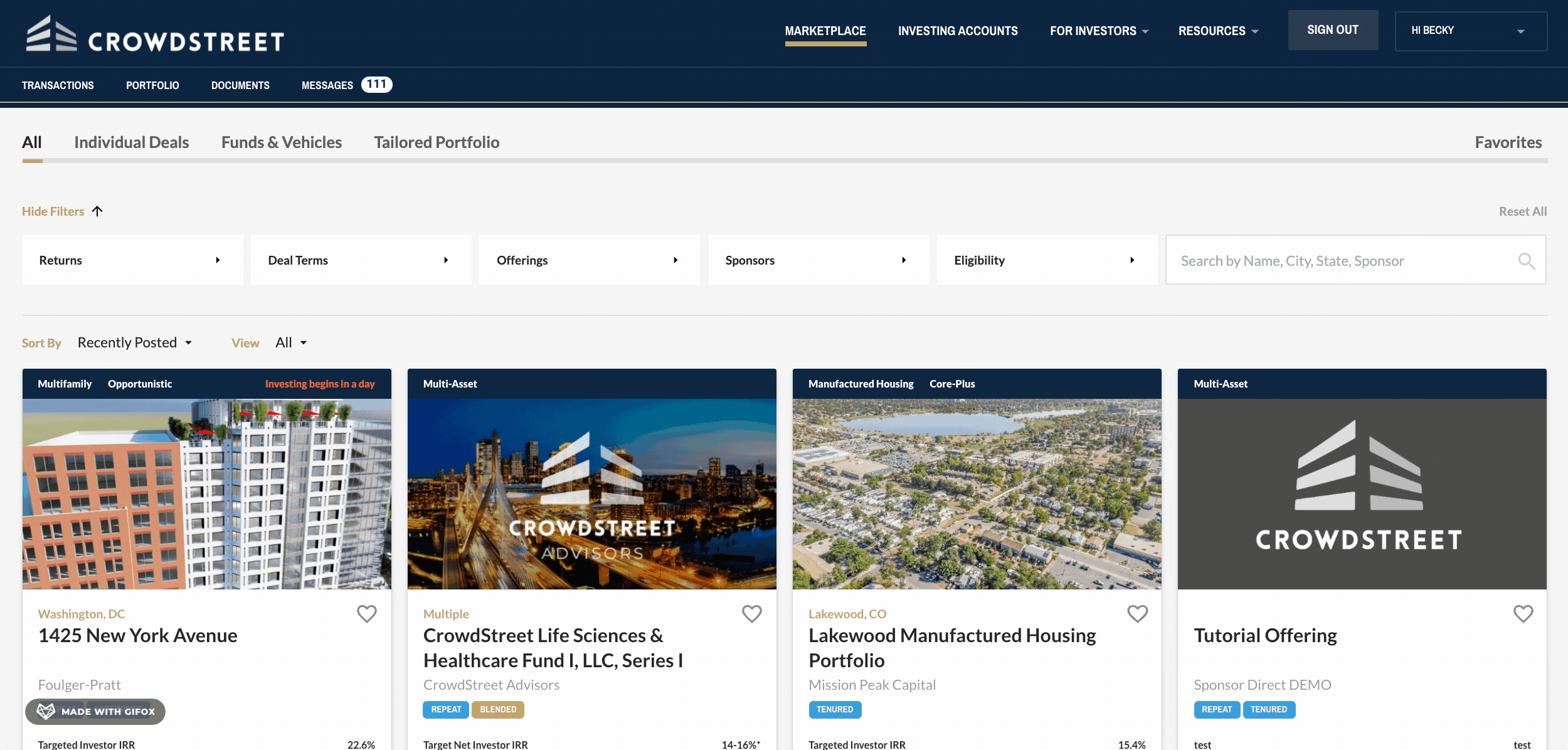Click the Hide Filters up arrow icon
This screenshot has height=750, width=1568.
click(x=97, y=211)
